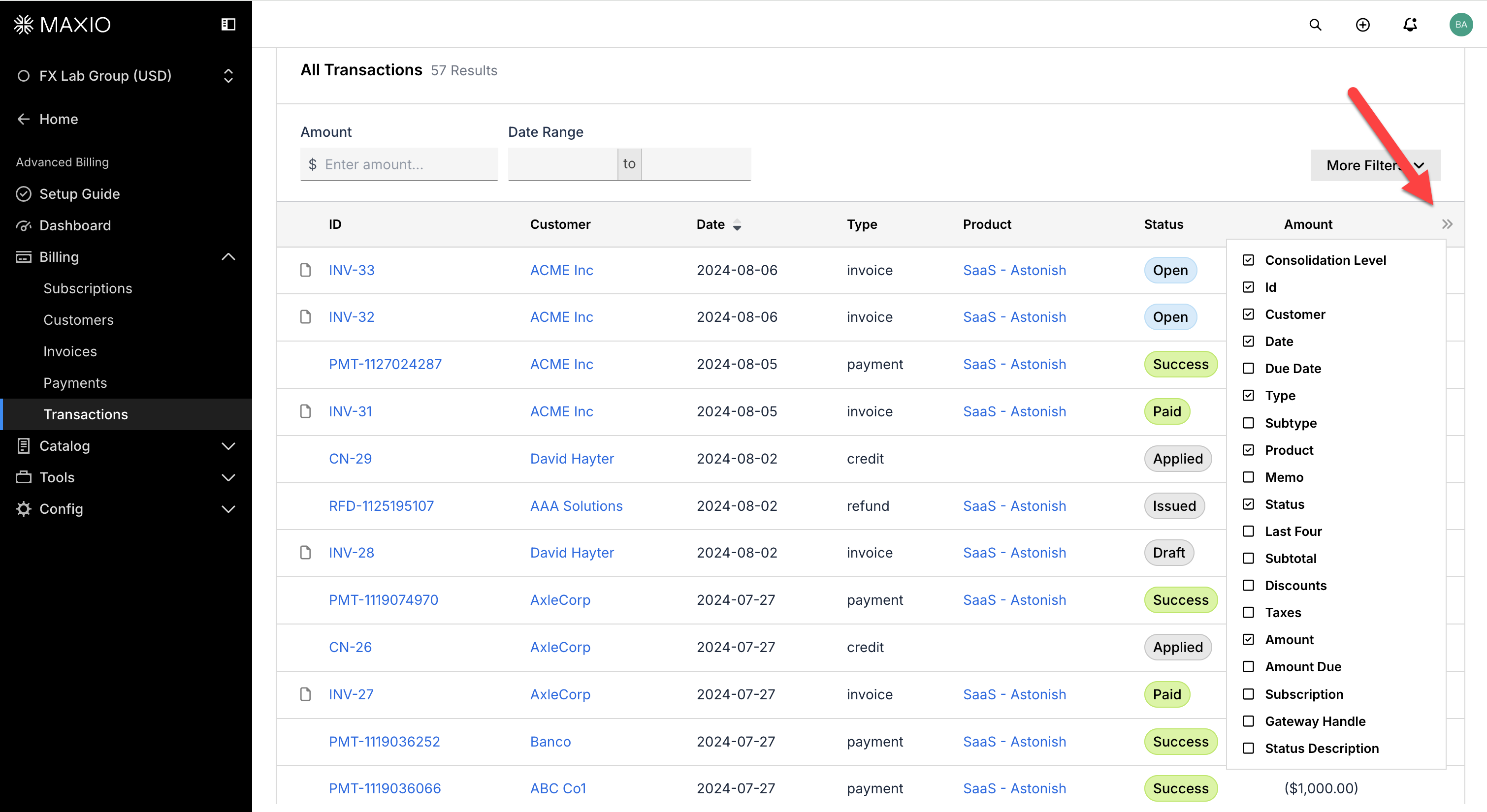The width and height of the screenshot is (1487, 812).
Task: Click the document icon beside INV-33
Action: coord(305,270)
